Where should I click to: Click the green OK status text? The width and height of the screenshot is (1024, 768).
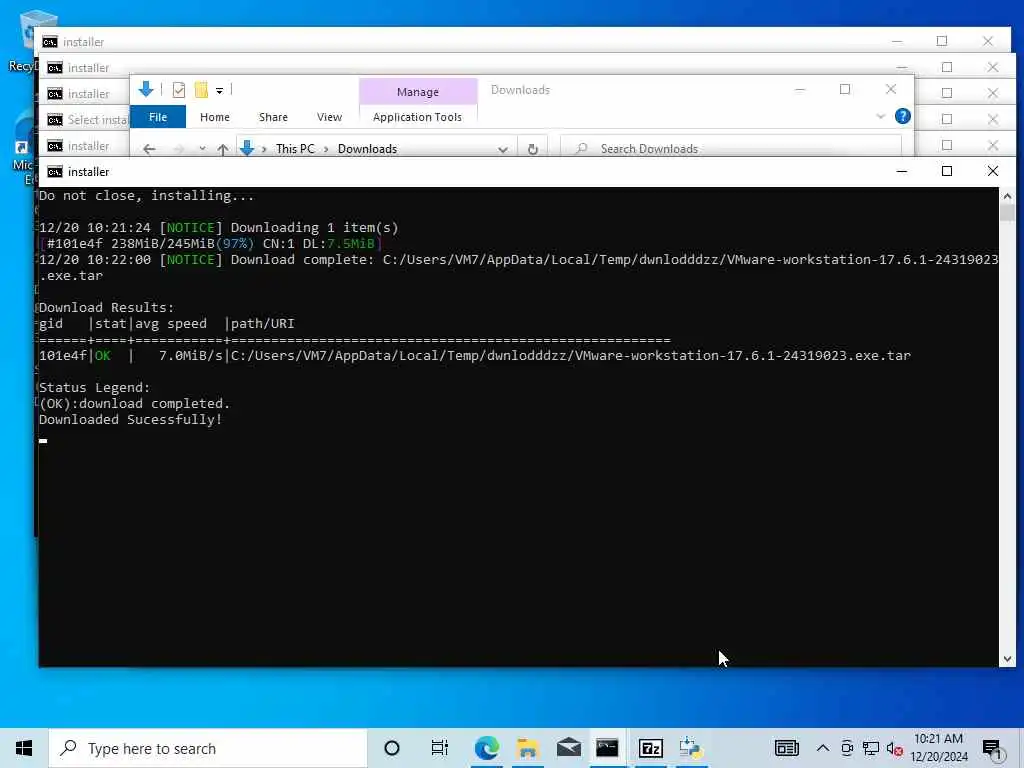pos(103,356)
